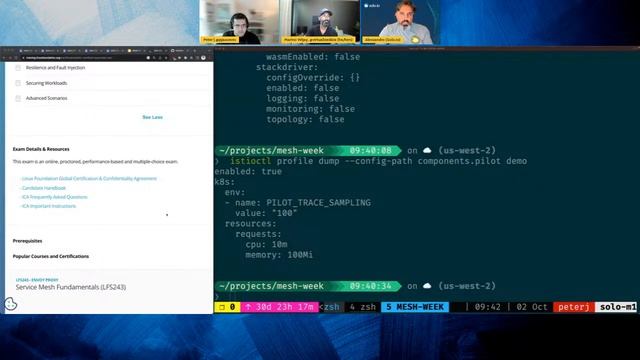Click the monitoring: false line
Image resolution: width=640 pixels, height=360 pixels.
(310, 109)
